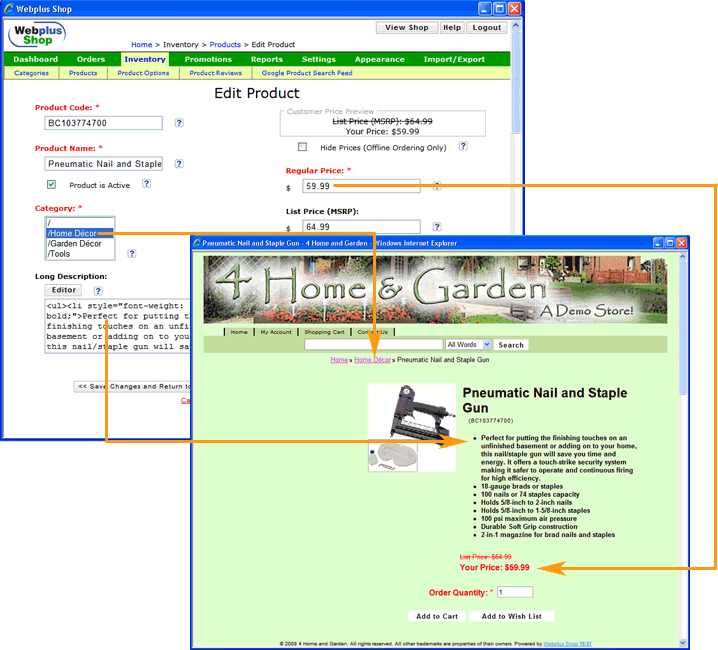Click help icon next to Product Name field
The width and height of the screenshot is (718, 650).
[x=179, y=164]
